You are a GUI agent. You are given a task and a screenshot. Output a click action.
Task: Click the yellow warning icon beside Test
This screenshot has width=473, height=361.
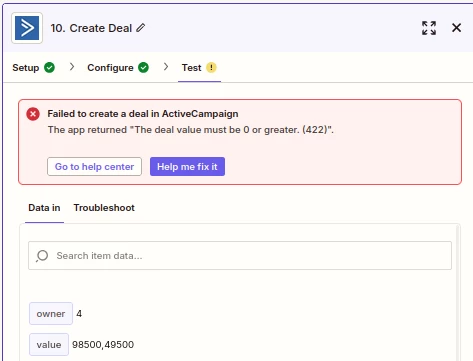coord(211,67)
